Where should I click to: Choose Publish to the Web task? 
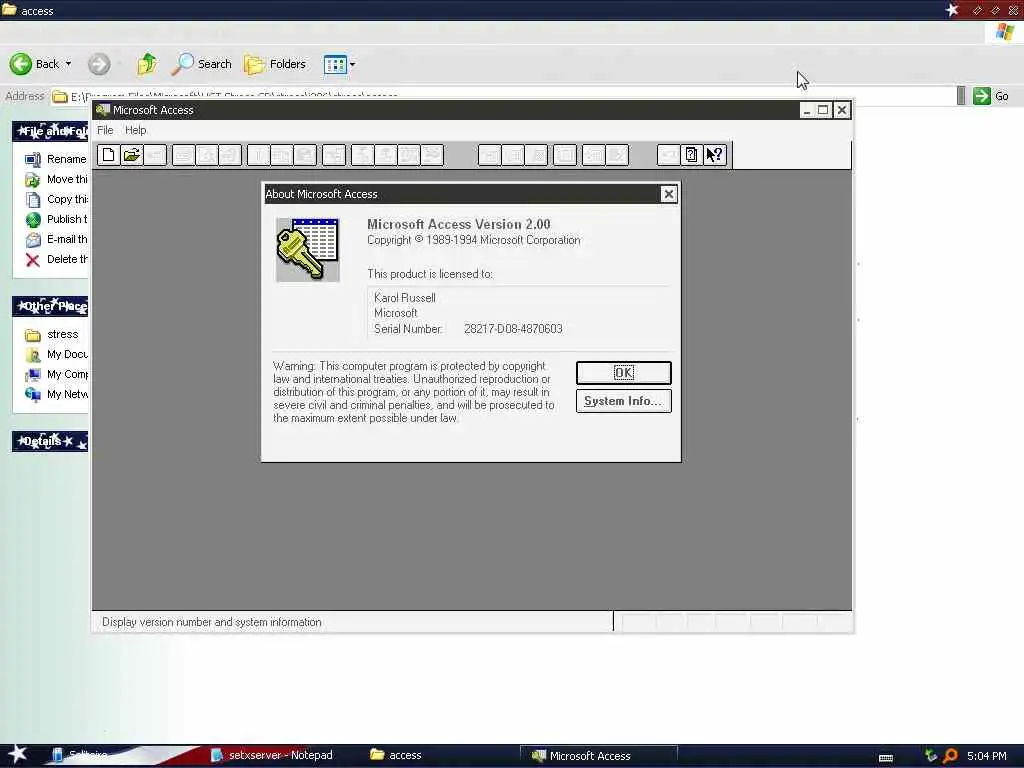click(x=56, y=219)
